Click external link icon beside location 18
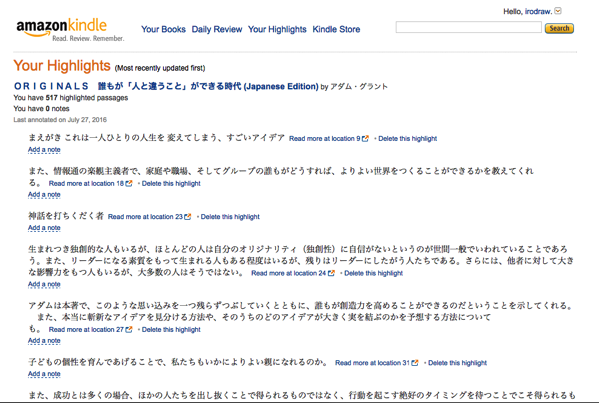 (x=129, y=183)
